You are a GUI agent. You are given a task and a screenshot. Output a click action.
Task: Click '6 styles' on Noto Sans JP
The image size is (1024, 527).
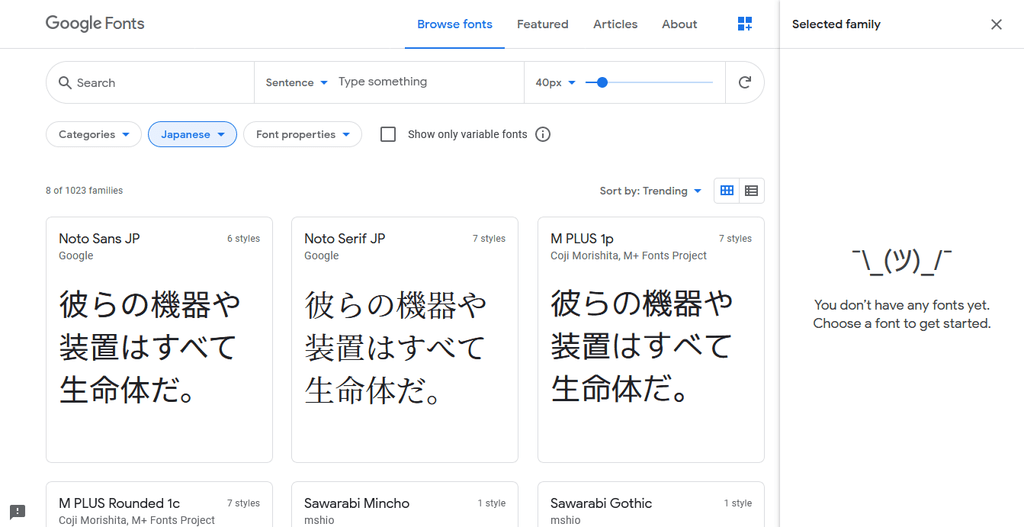click(244, 238)
